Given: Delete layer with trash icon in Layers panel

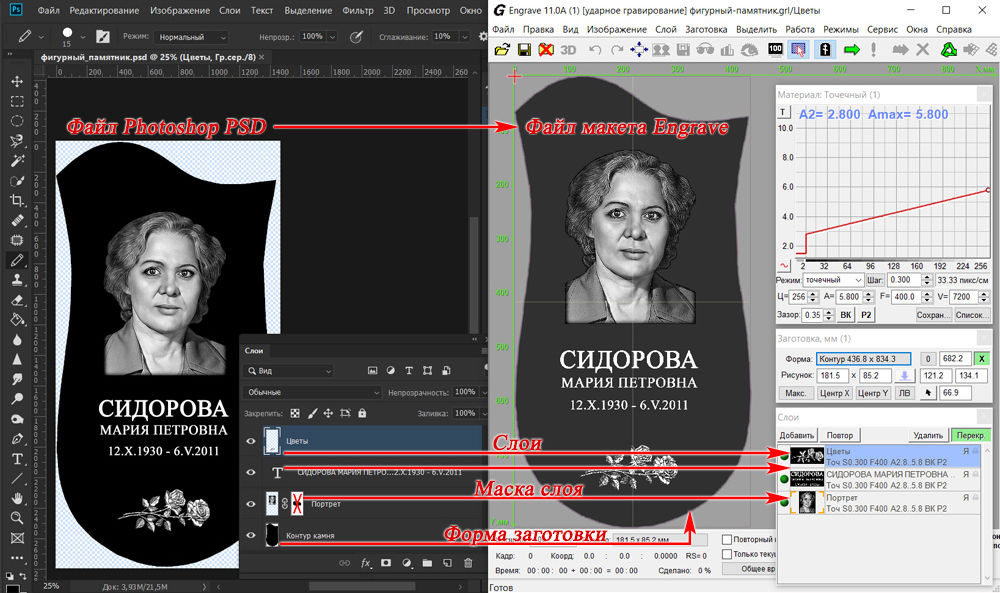Looking at the screenshot, I should 468,563.
